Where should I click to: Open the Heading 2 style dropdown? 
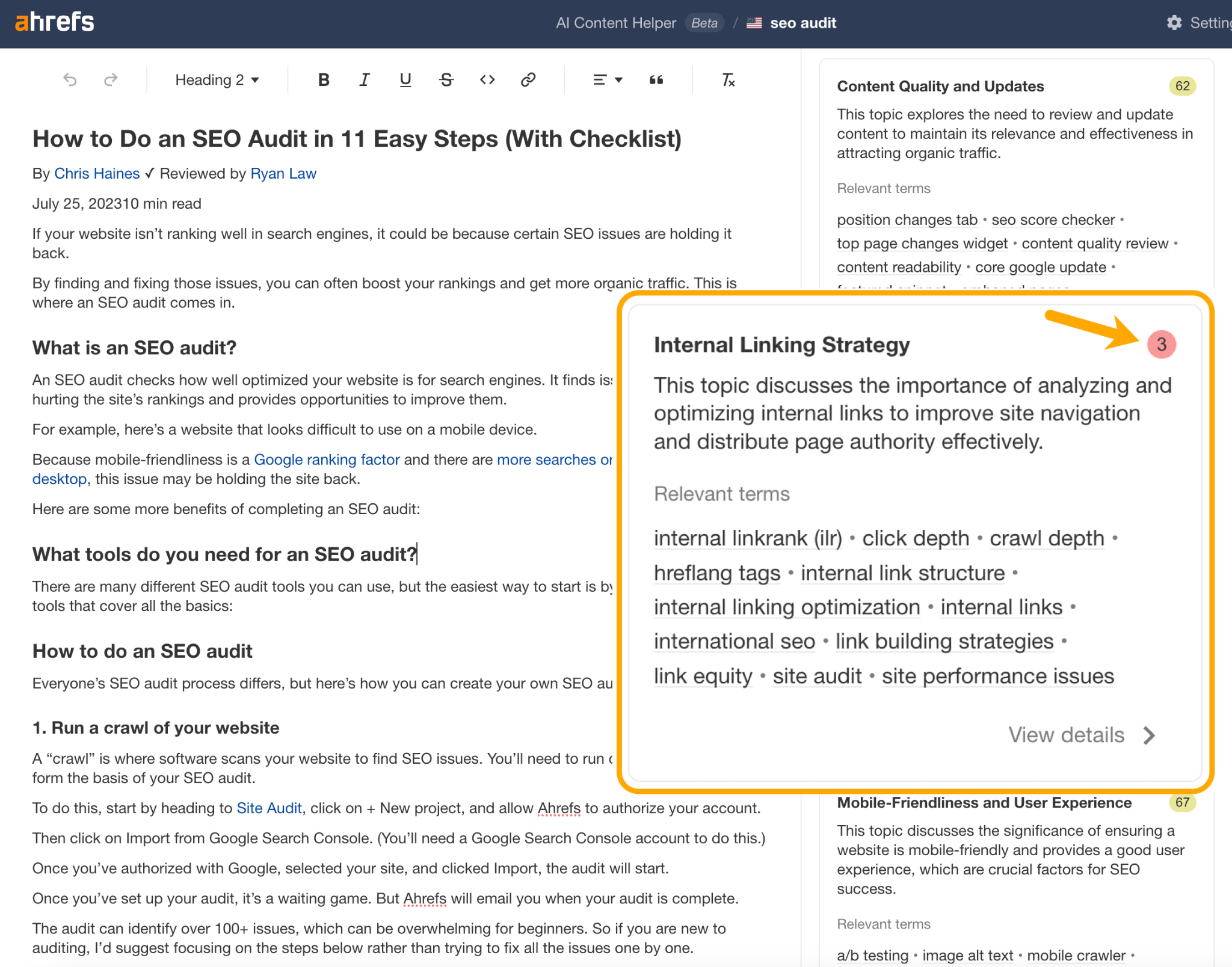pos(217,79)
